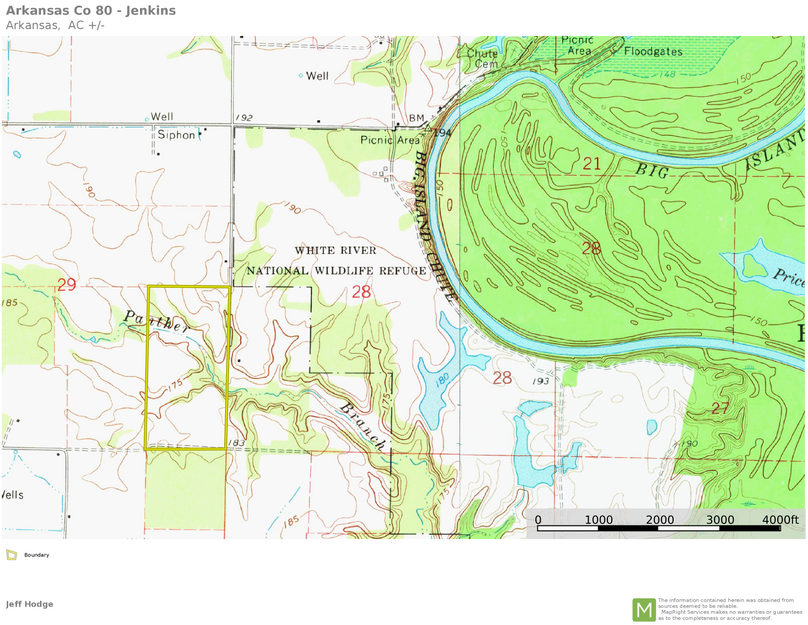The height and width of the screenshot is (625, 808).
Task: Click the "192" elevation label
Action: tap(244, 117)
